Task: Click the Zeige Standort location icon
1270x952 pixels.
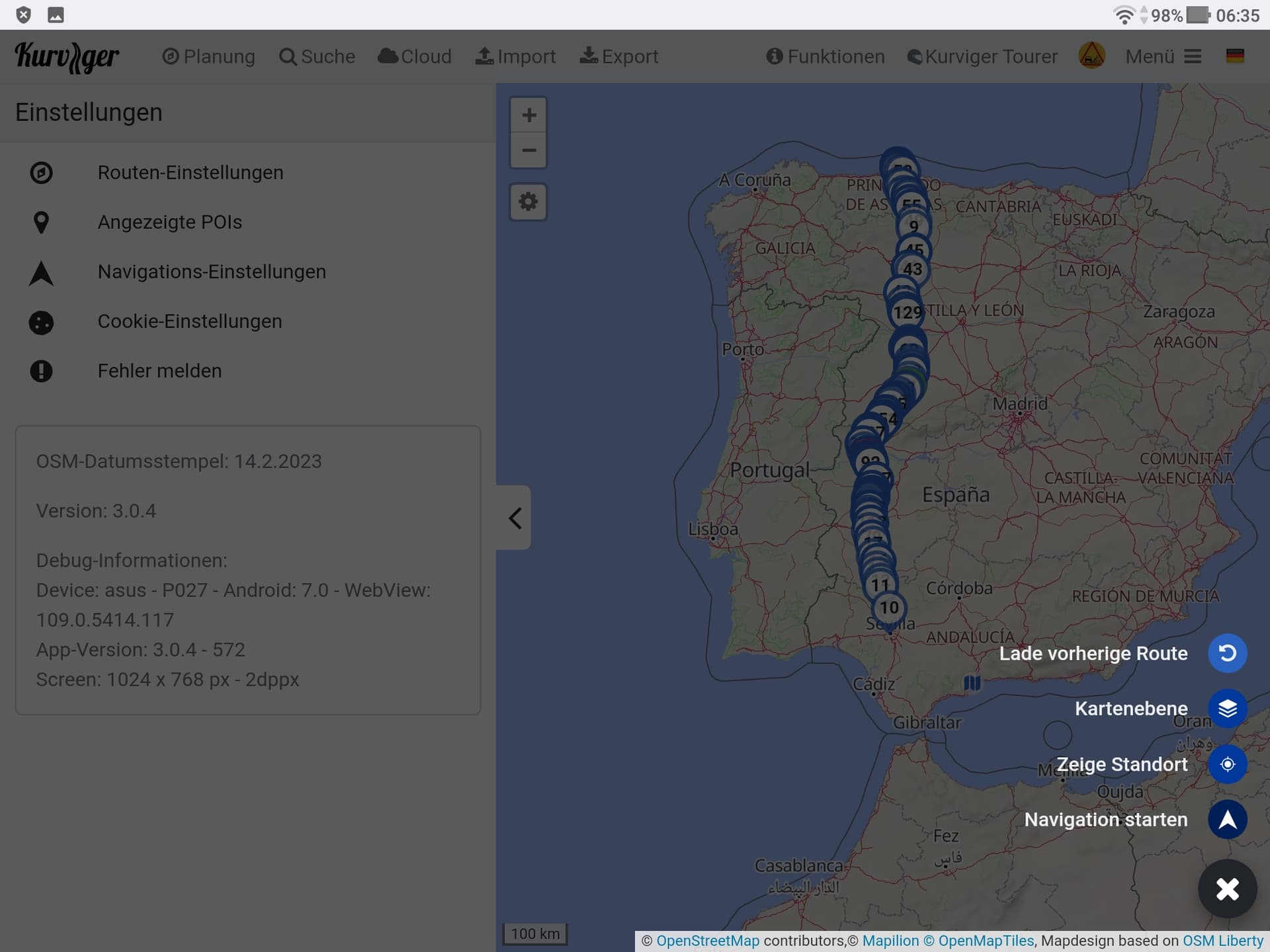Action: pyautogui.click(x=1227, y=764)
